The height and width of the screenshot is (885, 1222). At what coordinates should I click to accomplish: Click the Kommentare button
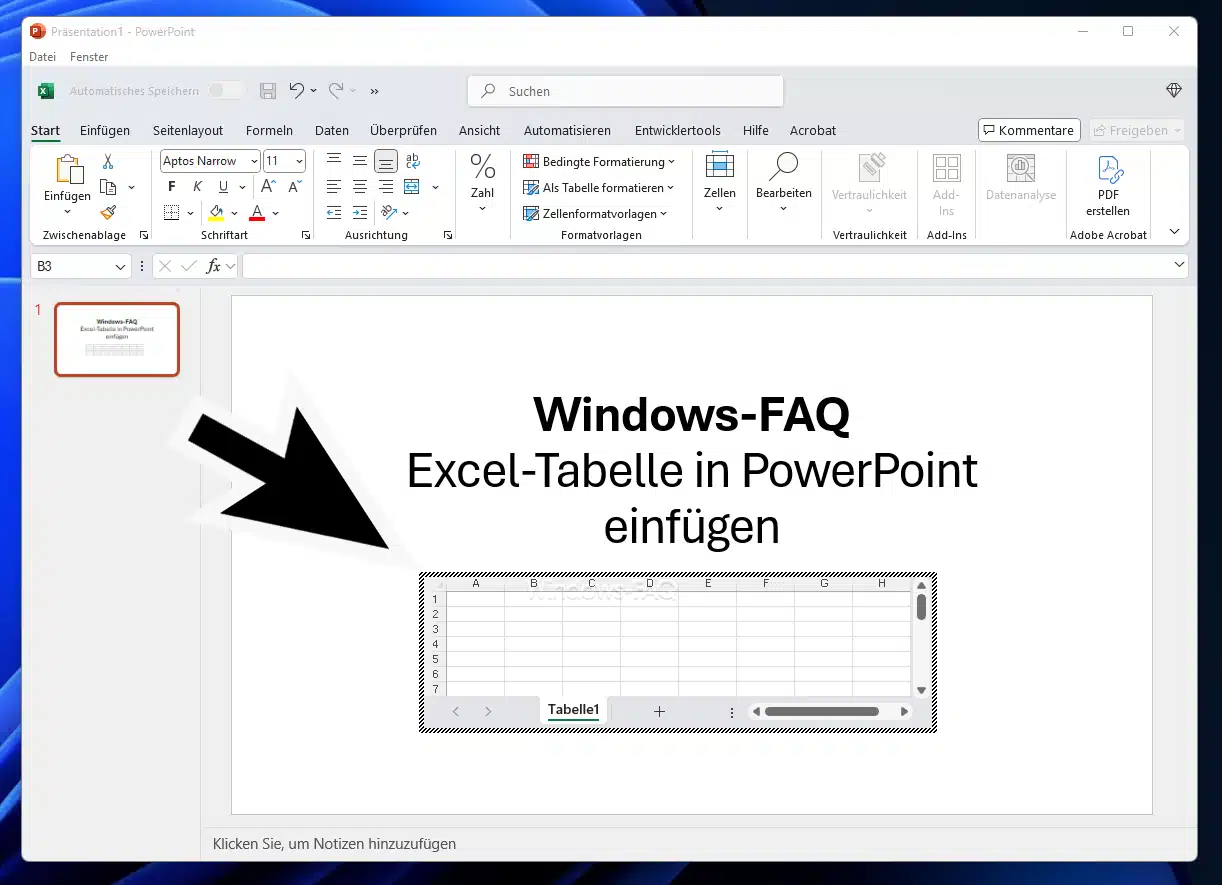coord(1028,130)
